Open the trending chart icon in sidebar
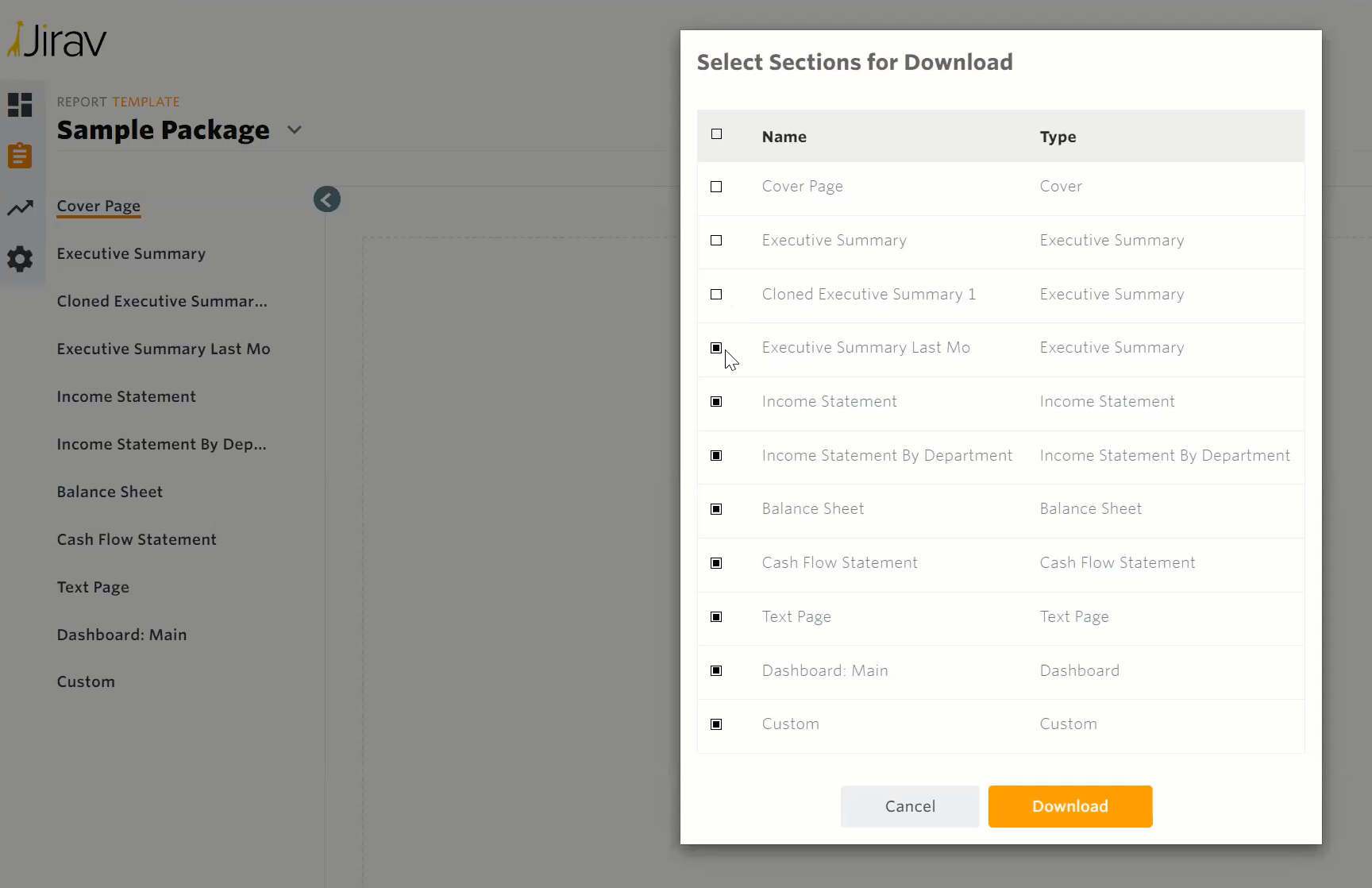The image size is (1372, 888). pos(20,208)
